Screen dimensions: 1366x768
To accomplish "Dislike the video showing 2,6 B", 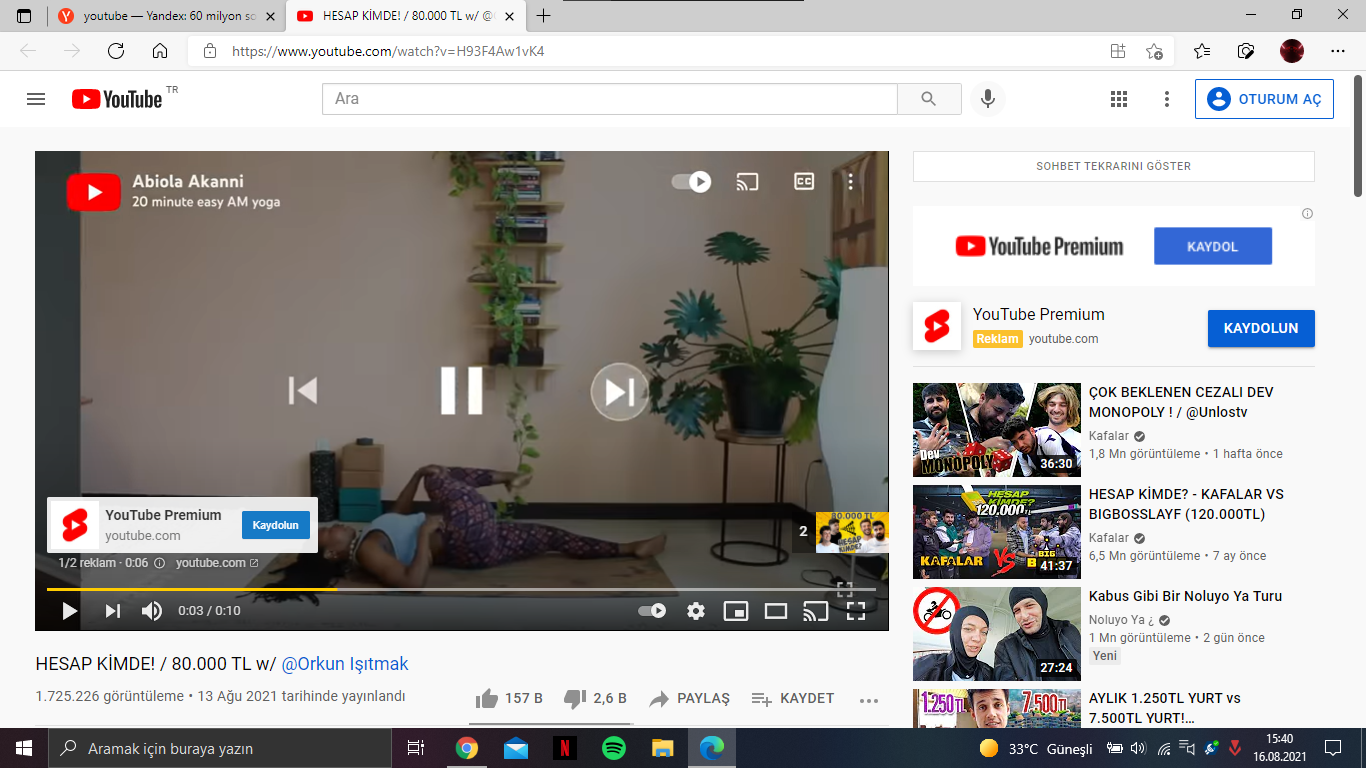I will (x=595, y=698).
